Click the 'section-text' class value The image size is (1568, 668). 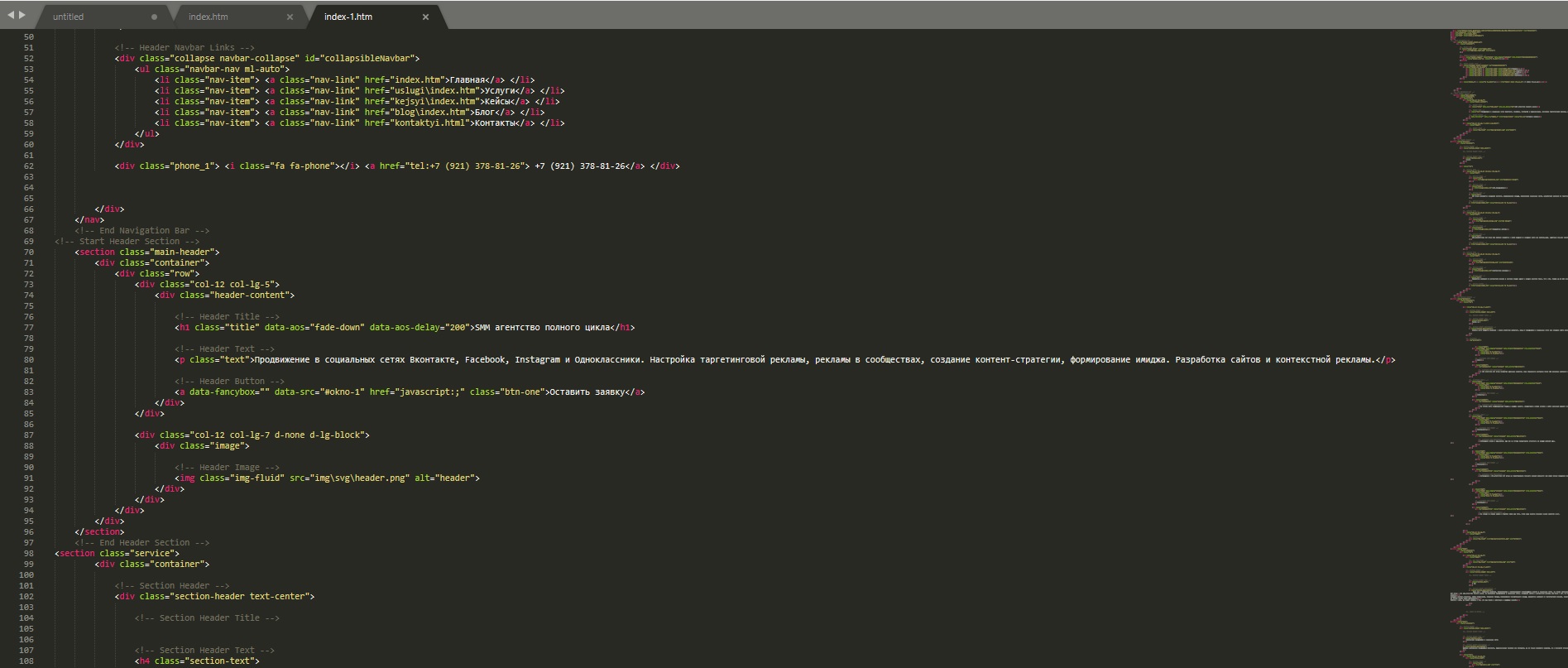point(219,661)
